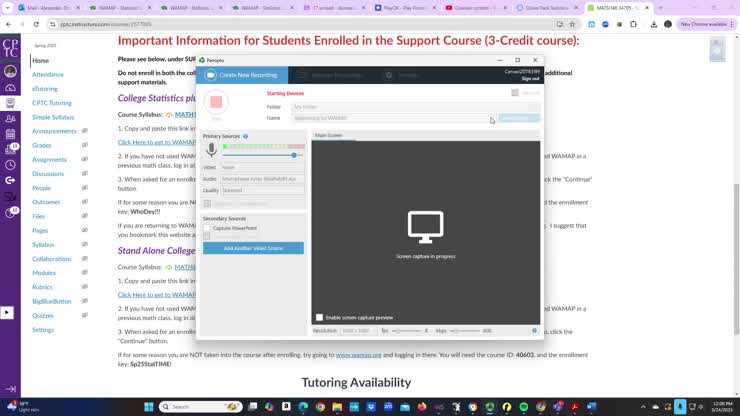Viewport: 740px width, 416px height.
Task: Toggle the checkbox below Quality dropdown
Action: (207, 204)
